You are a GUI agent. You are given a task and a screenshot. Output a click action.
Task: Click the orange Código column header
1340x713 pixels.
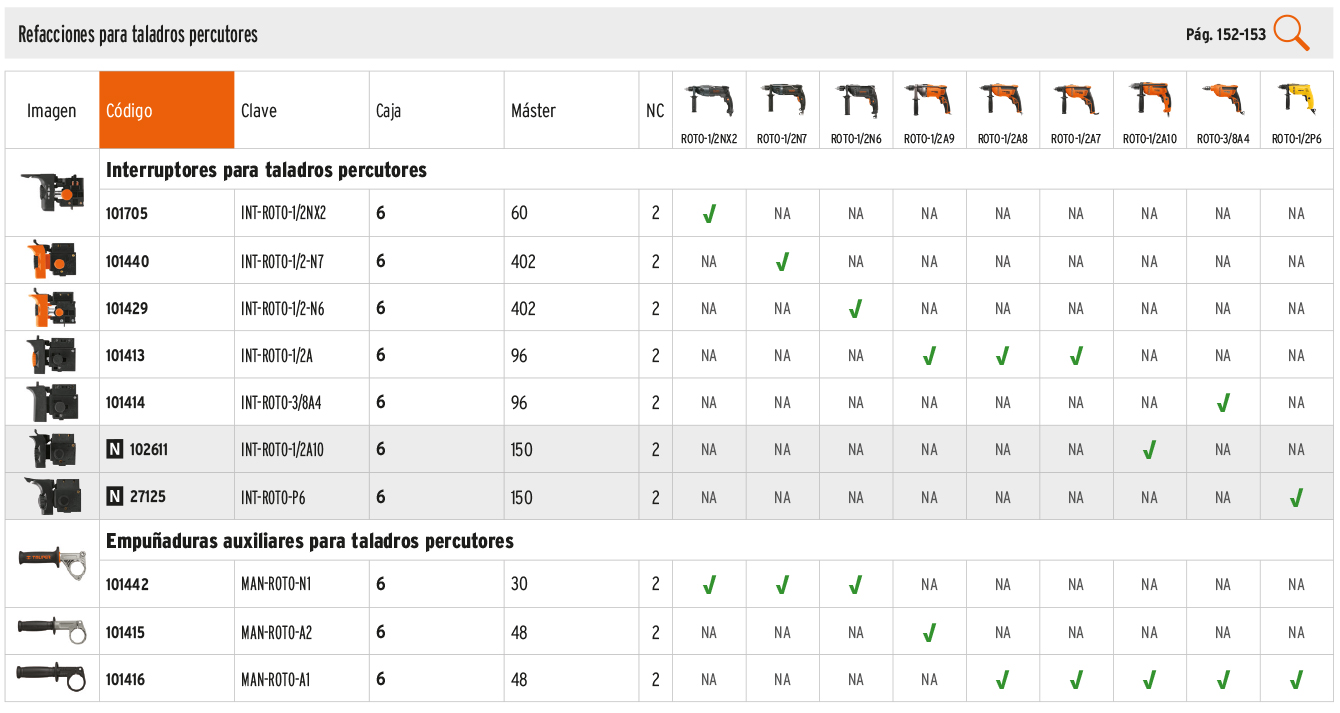tap(167, 110)
